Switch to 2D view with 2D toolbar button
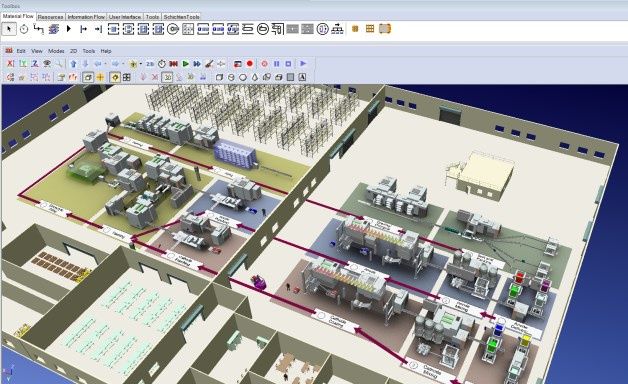Screen dimensions: 628x384 (x=150, y=64)
